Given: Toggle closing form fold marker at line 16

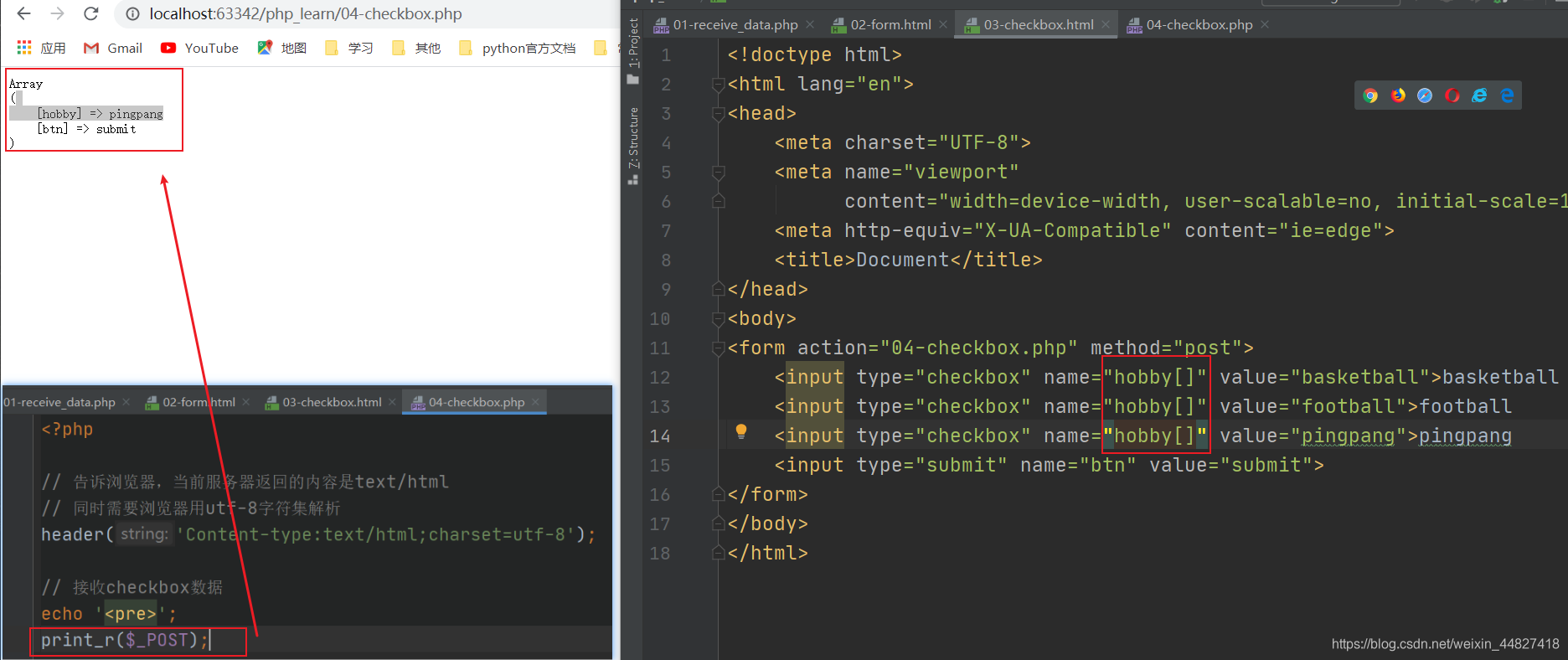Looking at the screenshot, I should click(718, 495).
